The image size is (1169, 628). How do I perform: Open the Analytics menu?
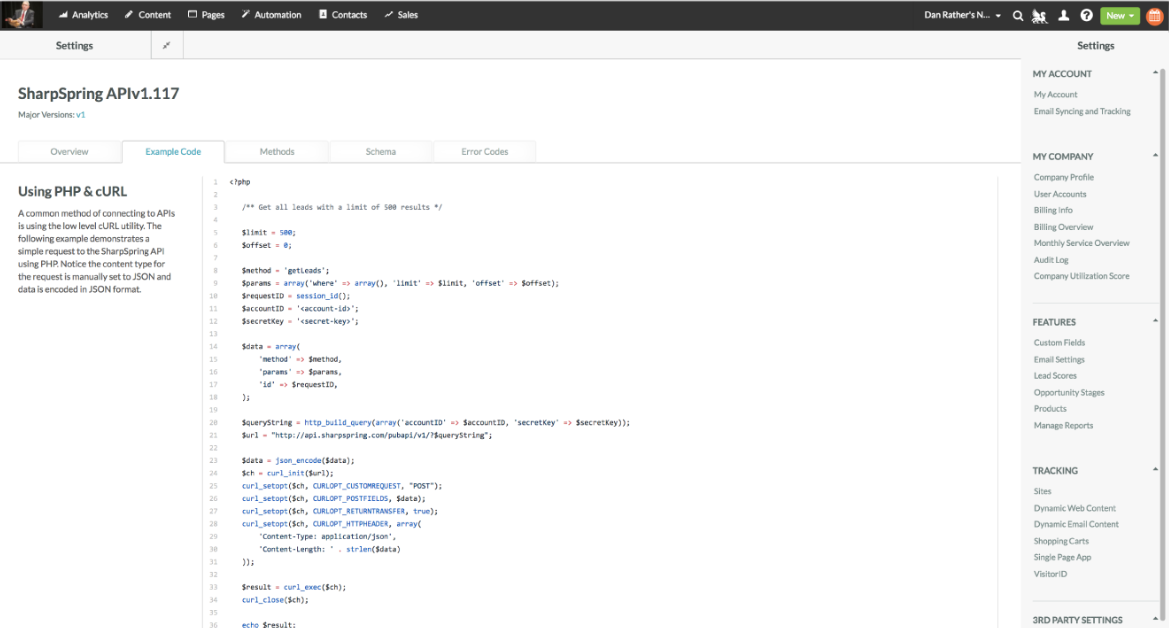83,15
